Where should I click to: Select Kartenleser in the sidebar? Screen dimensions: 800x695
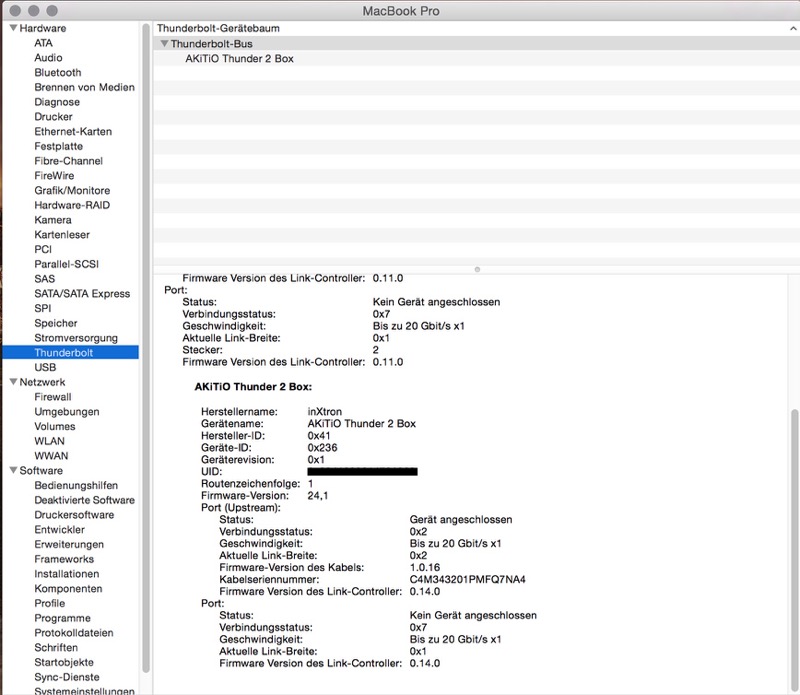pyautogui.click(x=62, y=235)
